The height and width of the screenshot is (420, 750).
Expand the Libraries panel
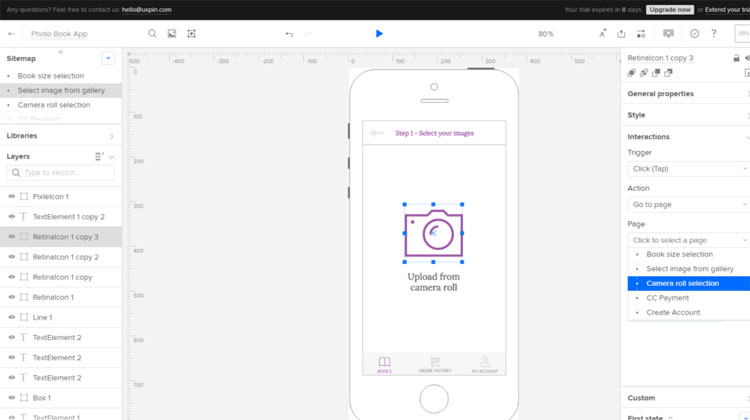[x=111, y=135]
